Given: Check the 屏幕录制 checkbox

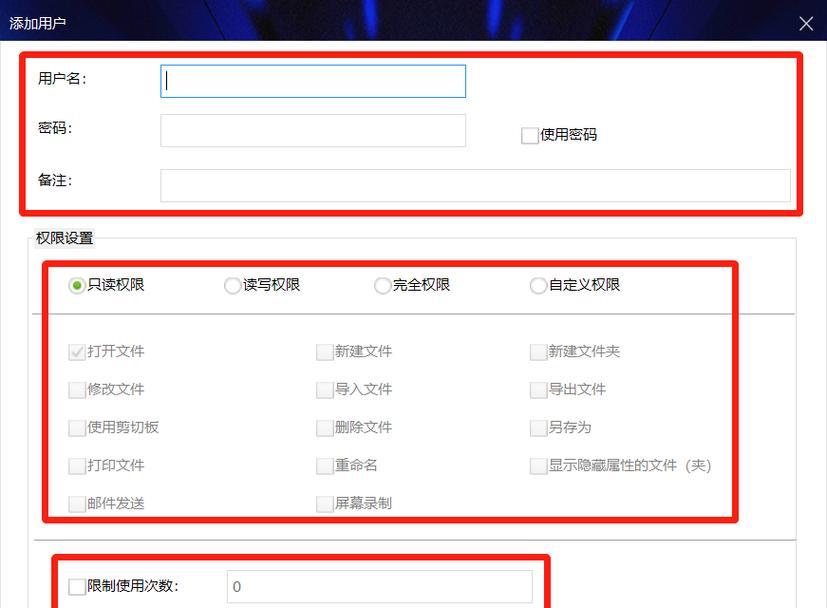Looking at the screenshot, I should coord(324,504).
